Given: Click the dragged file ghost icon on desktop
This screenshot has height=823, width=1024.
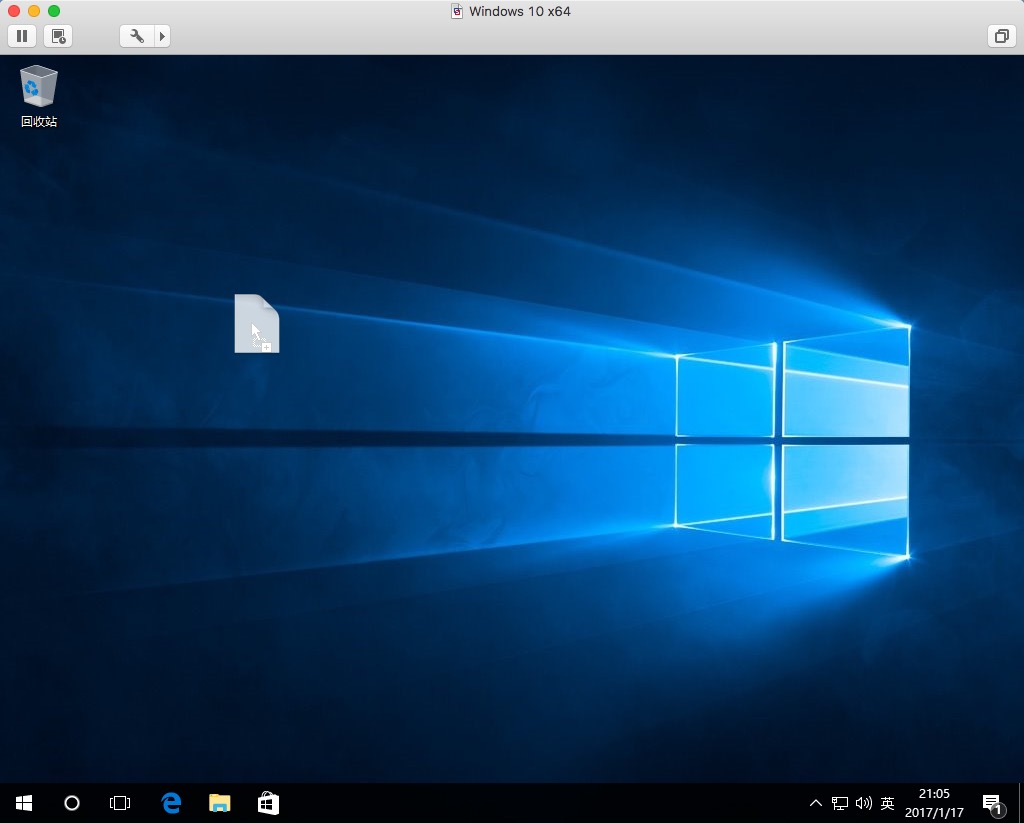Looking at the screenshot, I should [257, 323].
